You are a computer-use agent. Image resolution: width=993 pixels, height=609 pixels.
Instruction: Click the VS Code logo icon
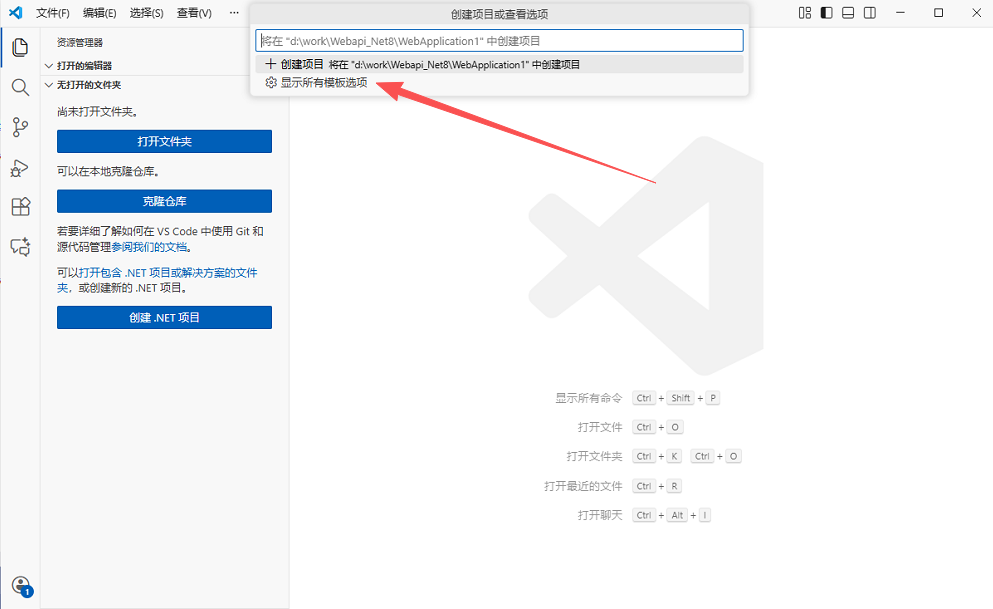click(x=16, y=13)
